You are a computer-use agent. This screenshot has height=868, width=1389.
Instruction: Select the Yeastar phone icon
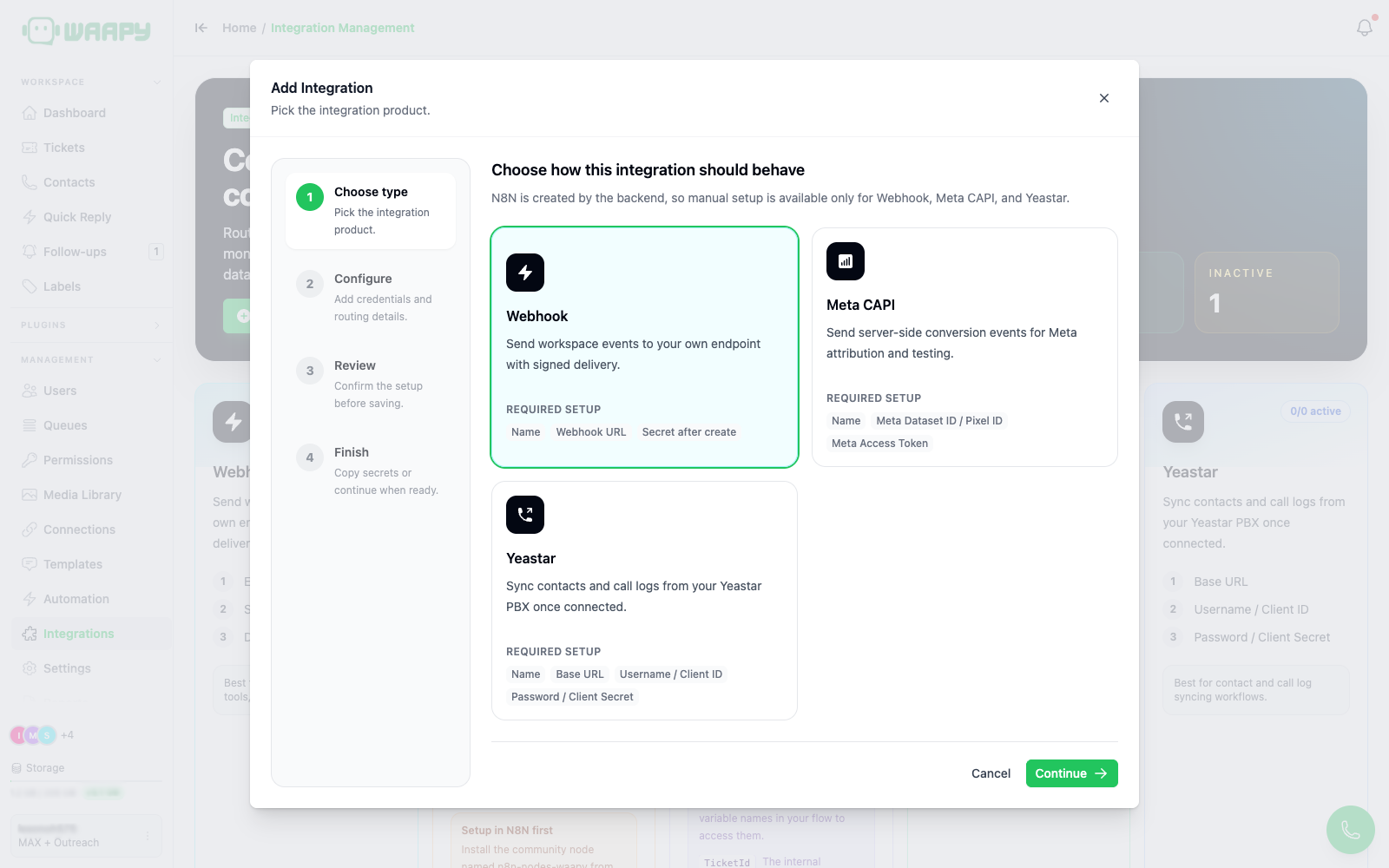point(525,515)
